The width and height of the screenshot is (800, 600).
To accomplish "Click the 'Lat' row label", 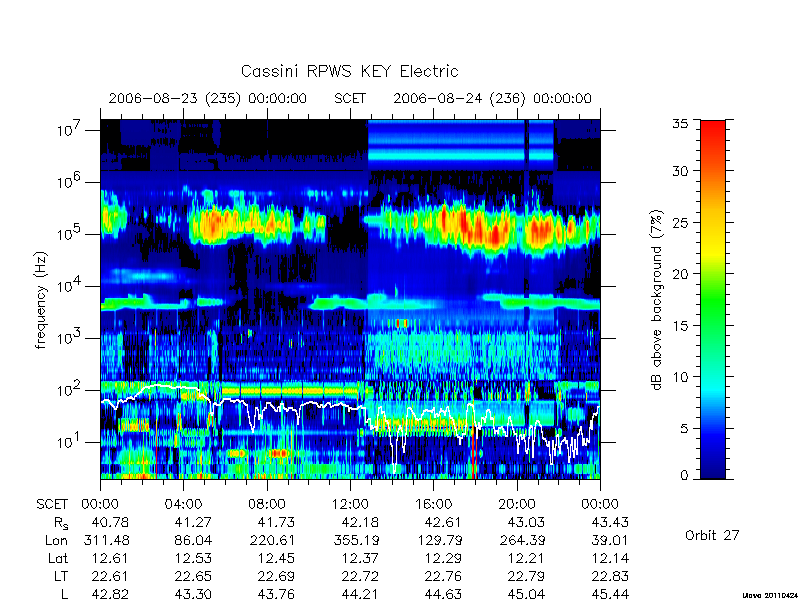I will pyautogui.click(x=58, y=558).
